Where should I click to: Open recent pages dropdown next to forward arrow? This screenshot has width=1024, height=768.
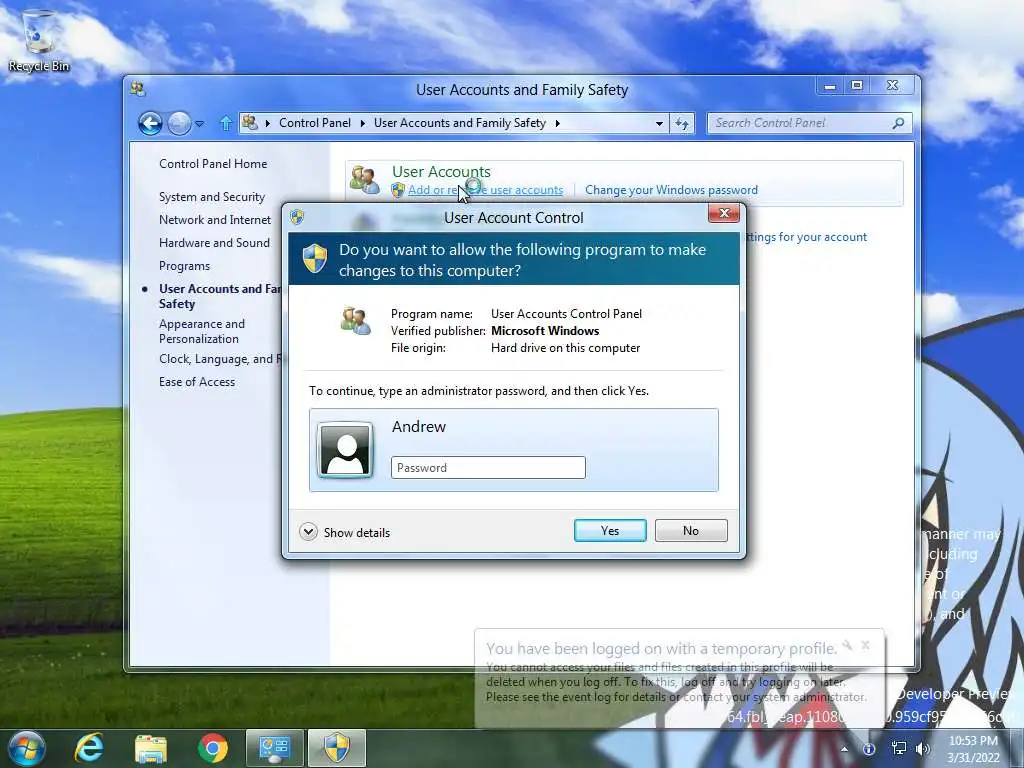coord(200,123)
